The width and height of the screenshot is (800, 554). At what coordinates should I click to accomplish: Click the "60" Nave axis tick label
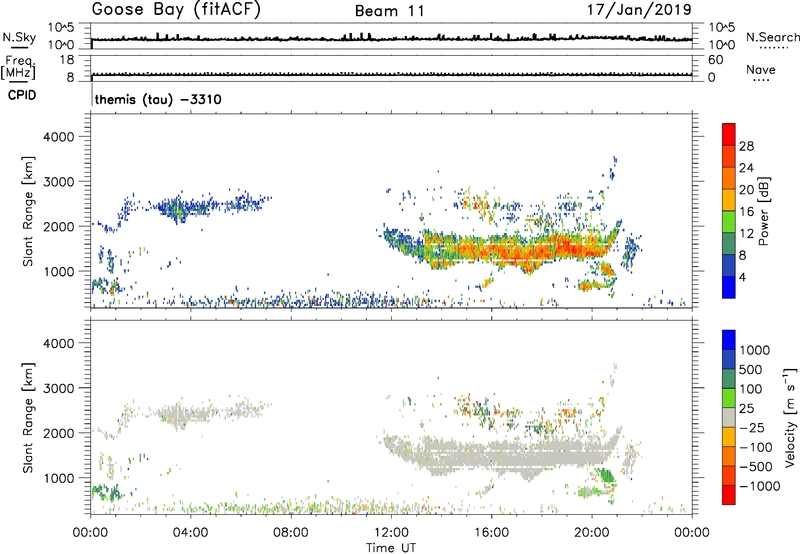715,60
